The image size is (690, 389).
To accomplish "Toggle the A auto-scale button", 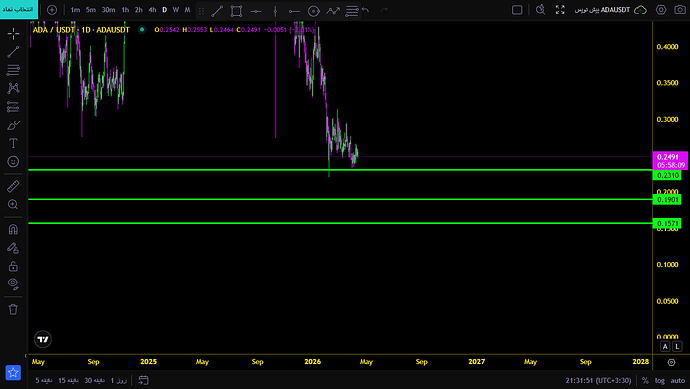I will [665, 347].
